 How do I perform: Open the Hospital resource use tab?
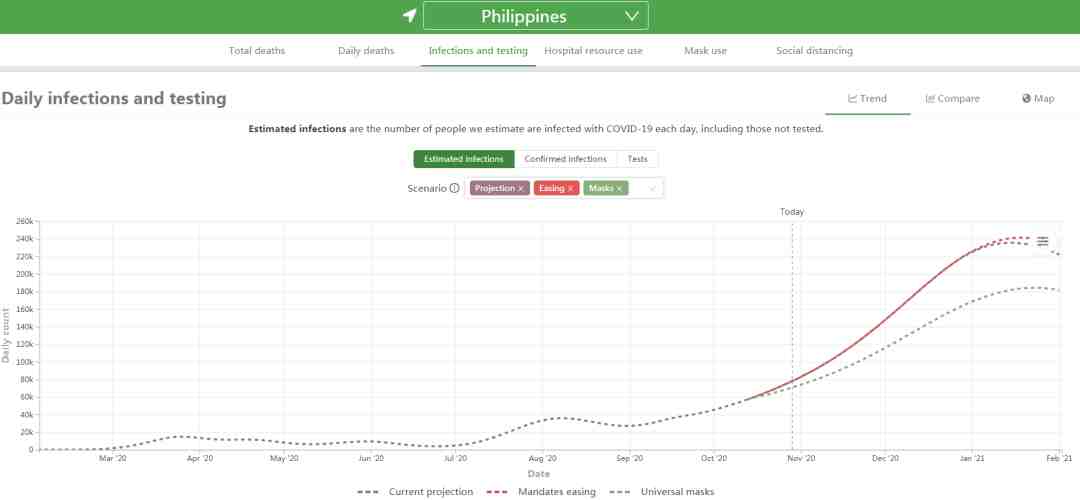593,50
